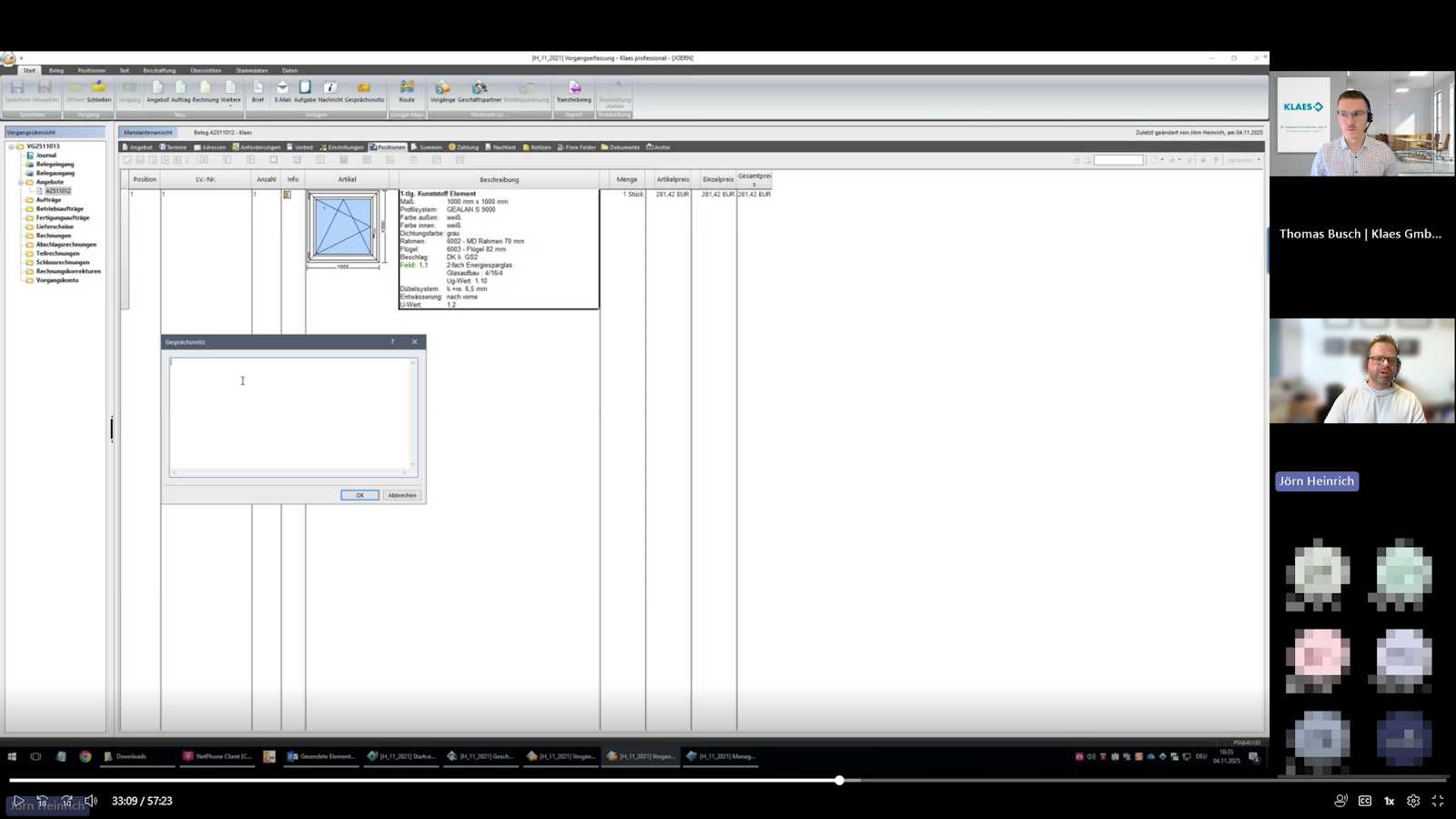Switch to the Summen document tab
Viewport: 1456px width, 819px height.
426,147
